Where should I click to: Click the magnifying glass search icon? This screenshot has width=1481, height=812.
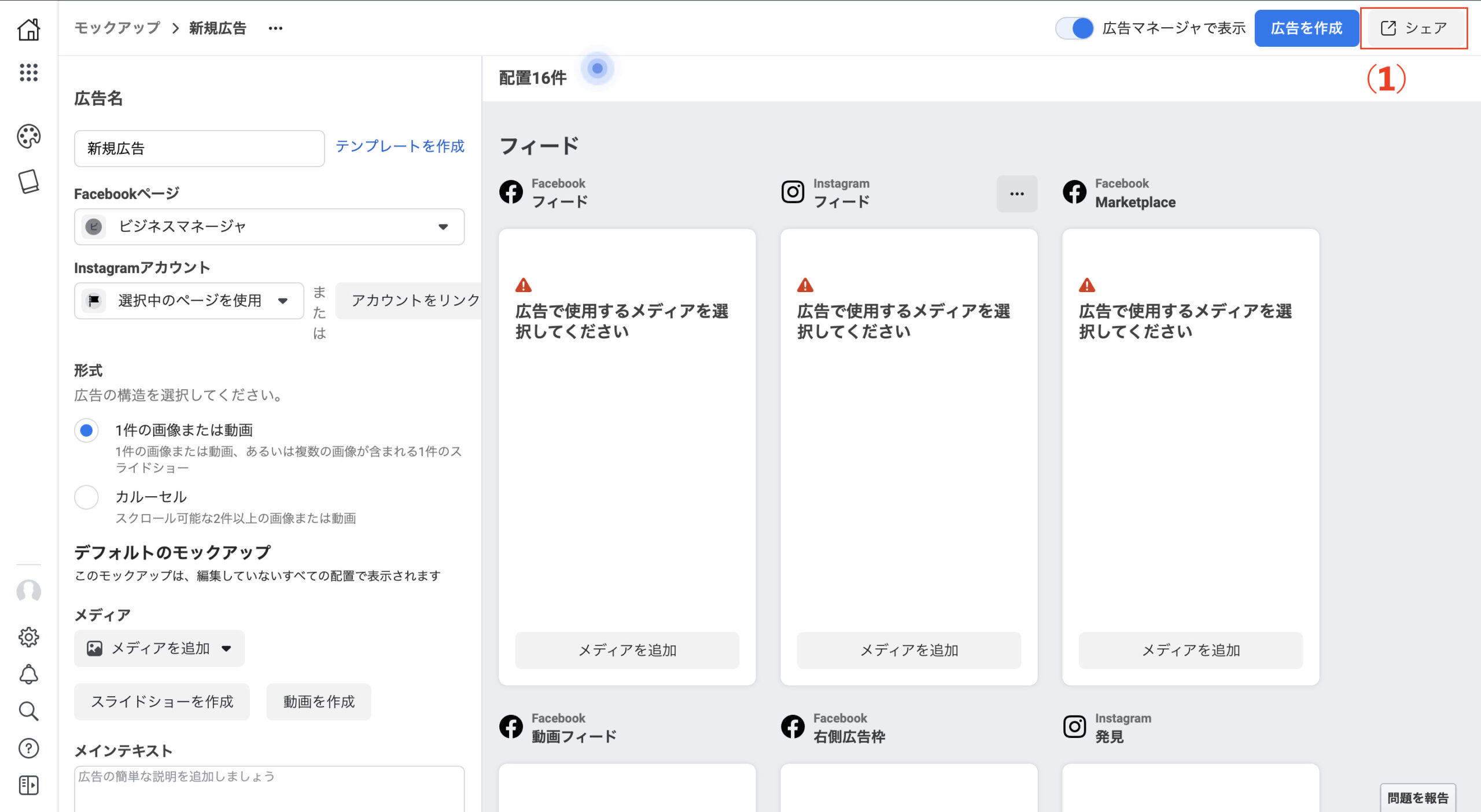pyautogui.click(x=28, y=711)
